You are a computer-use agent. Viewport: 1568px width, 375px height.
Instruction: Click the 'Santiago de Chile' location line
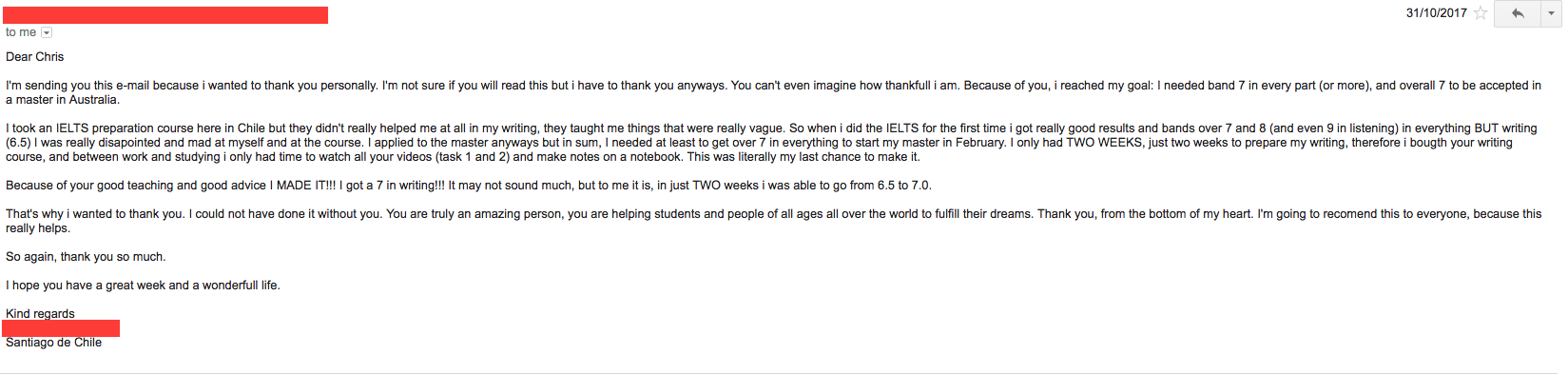pyautogui.click(x=53, y=343)
